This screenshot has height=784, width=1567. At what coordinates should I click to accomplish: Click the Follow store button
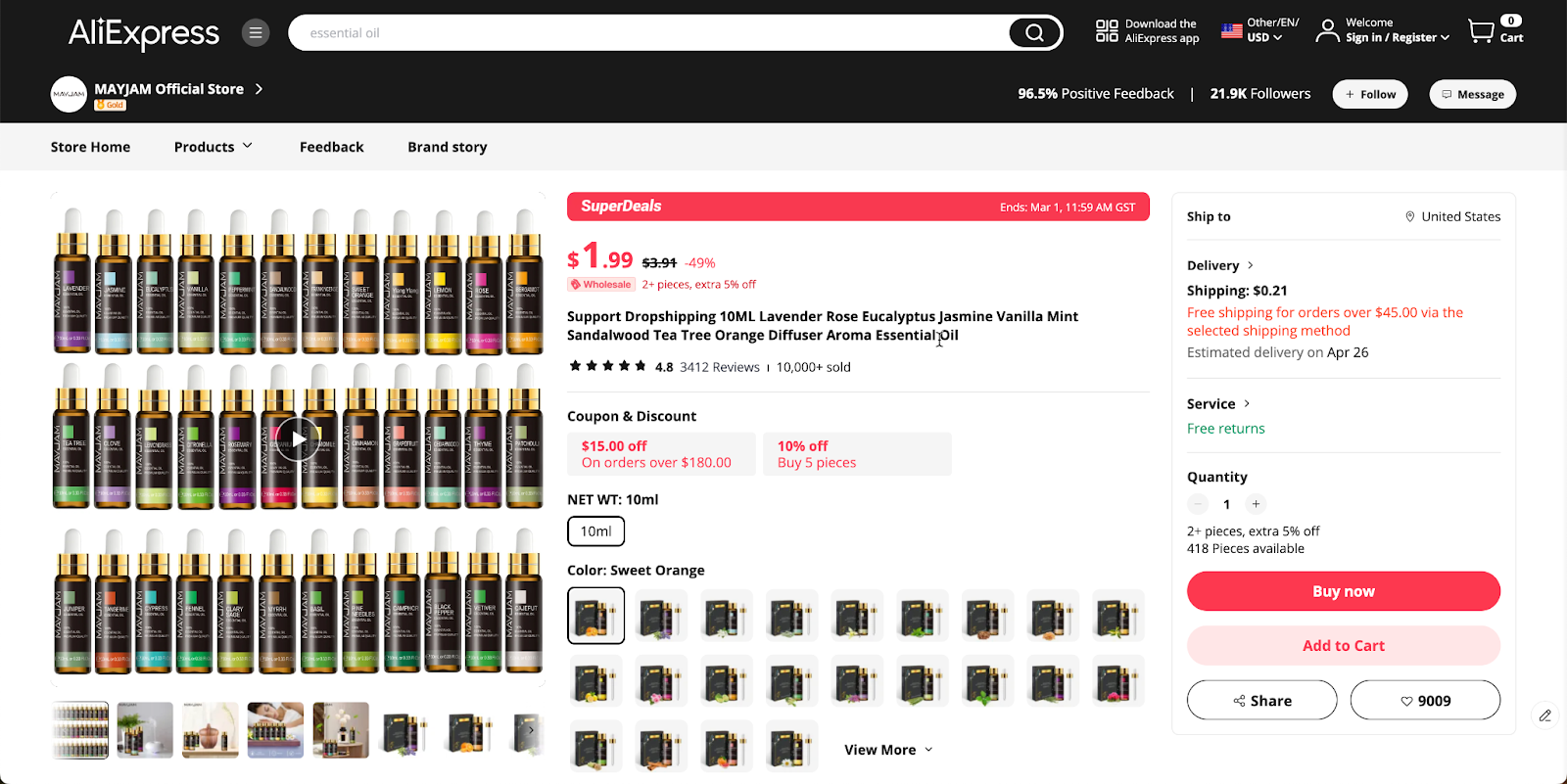point(1370,94)
